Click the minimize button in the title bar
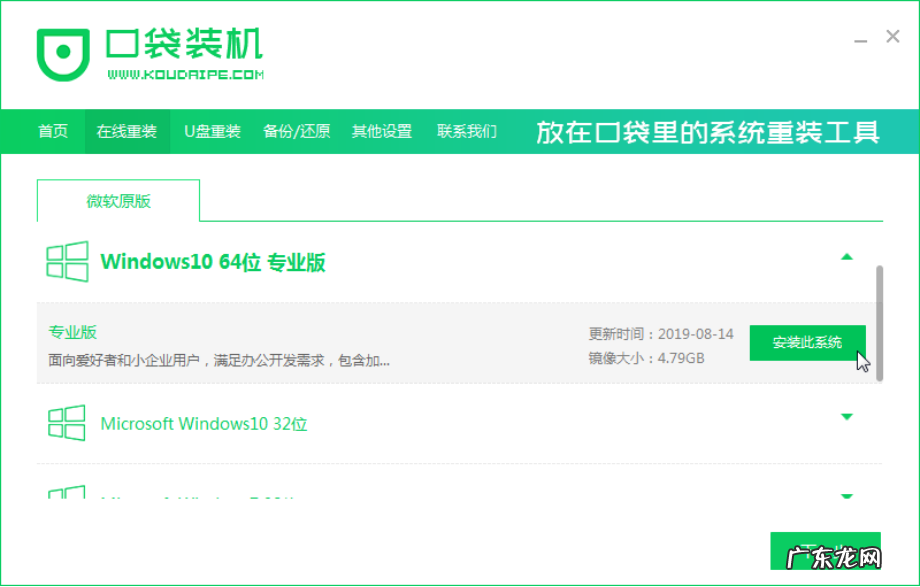 pos(860,36)
